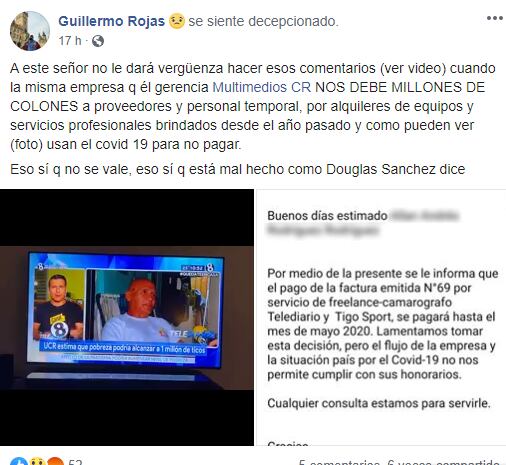This screenshot has width=506, height=465.
Task: Click the blue Like reaction icon
Action: (19, 462)
